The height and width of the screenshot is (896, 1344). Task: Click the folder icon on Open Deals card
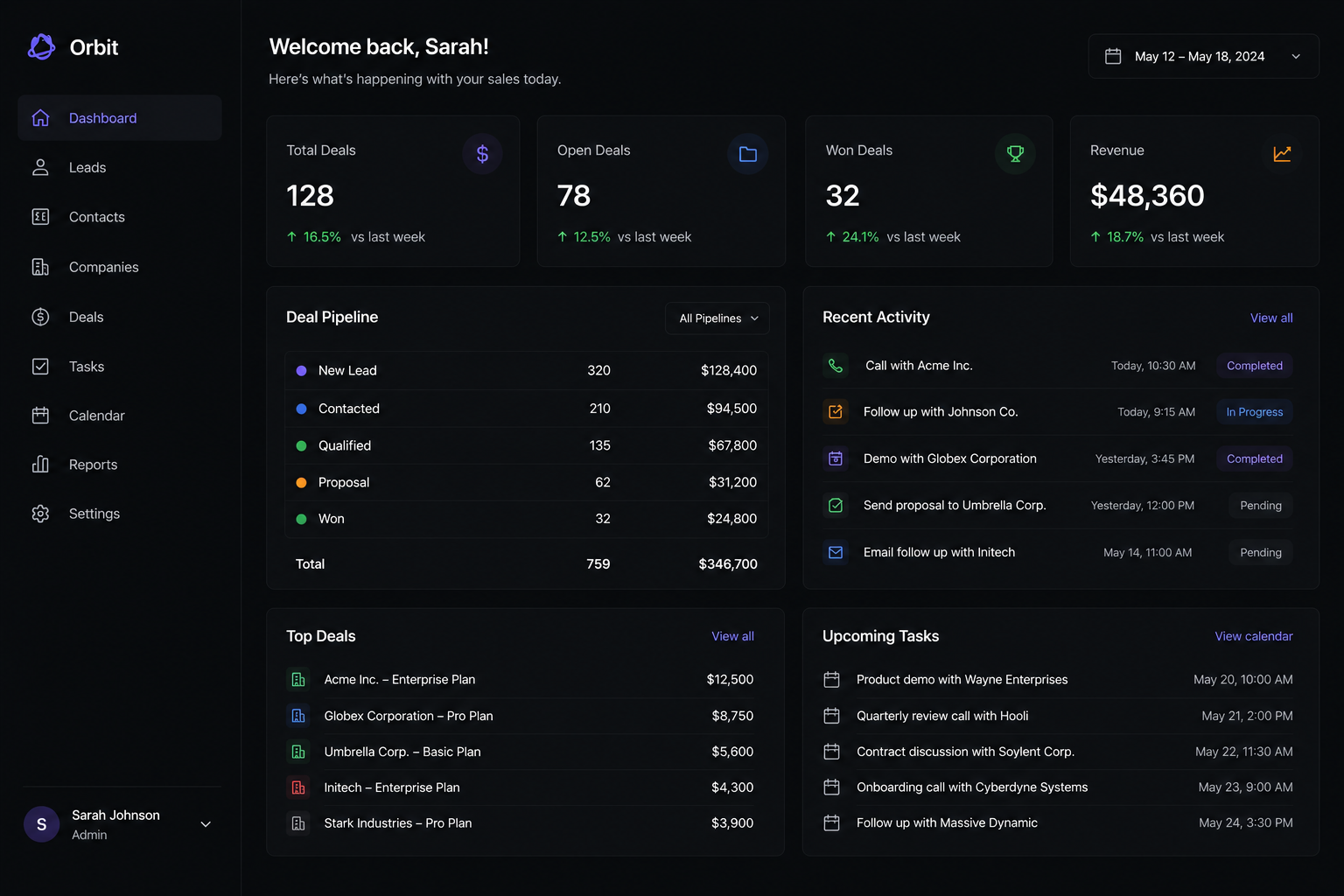click(748, 154)
